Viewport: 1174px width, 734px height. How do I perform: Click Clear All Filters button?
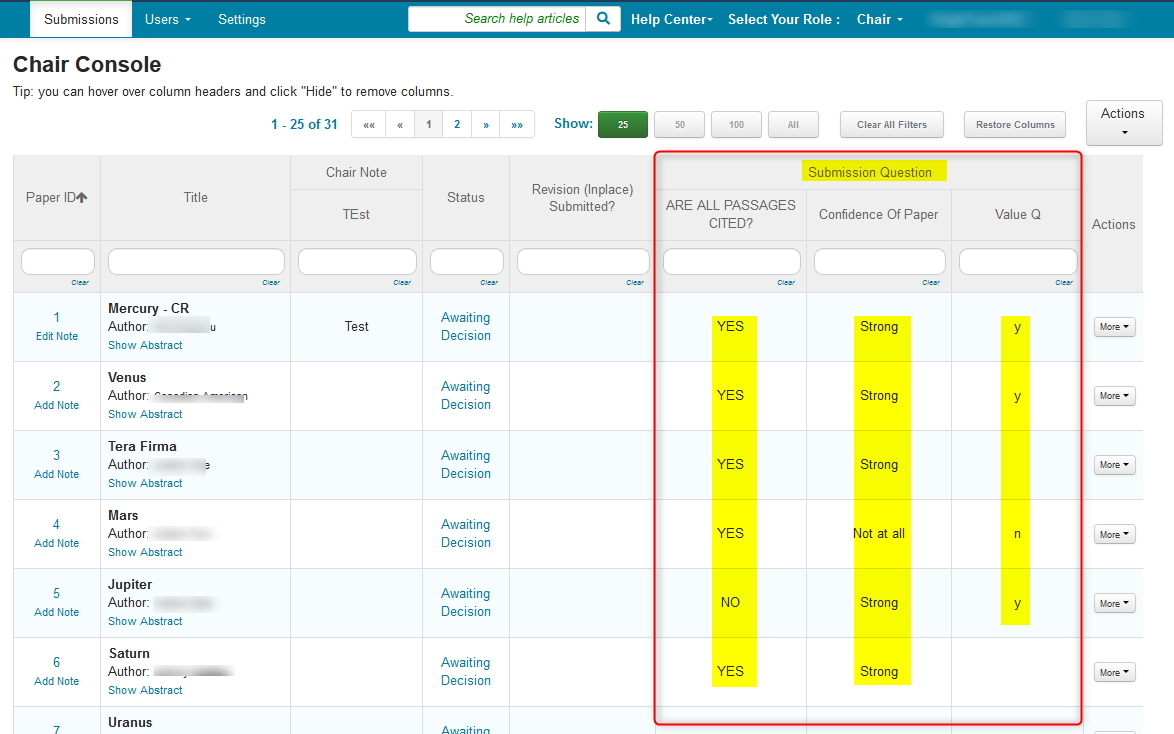pos(892,124)
